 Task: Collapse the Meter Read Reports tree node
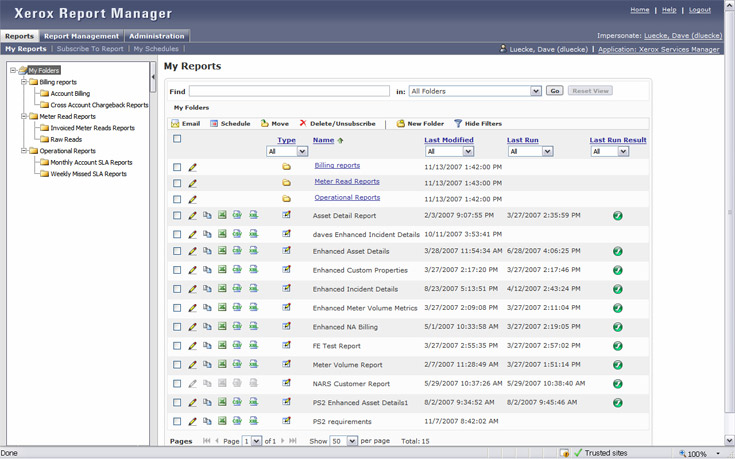pyautogui.click(x=23, y=116)
